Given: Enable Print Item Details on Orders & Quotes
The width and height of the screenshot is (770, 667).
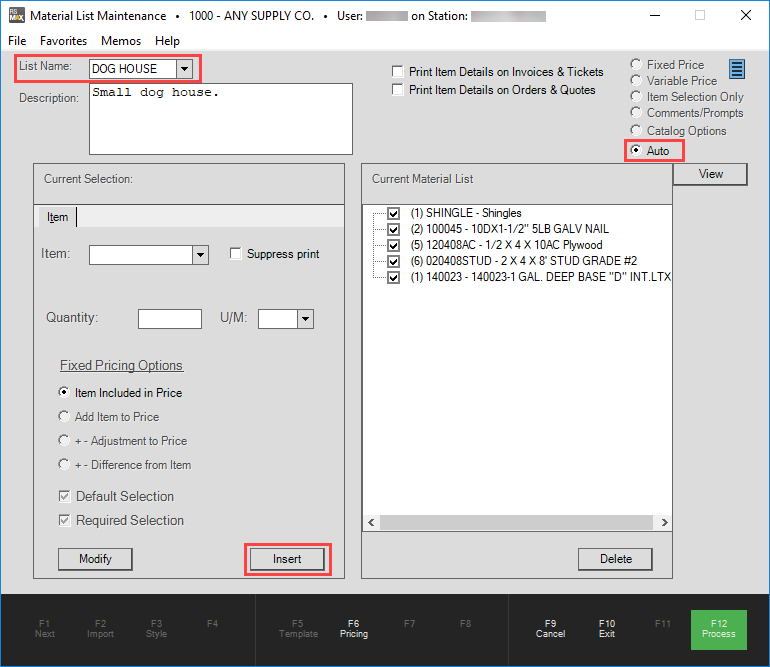Looking at the screenshot, I should pos(398,89).
